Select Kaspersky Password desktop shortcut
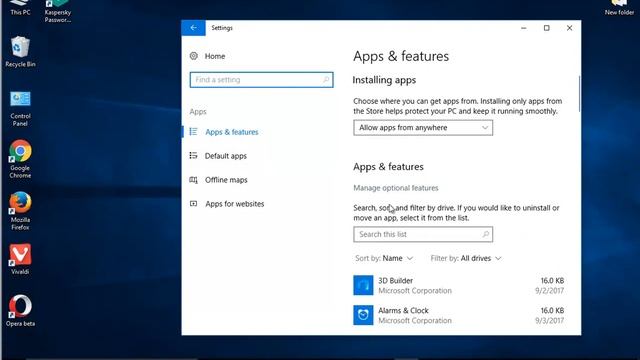The image size is (640, 360). (58, 11)
